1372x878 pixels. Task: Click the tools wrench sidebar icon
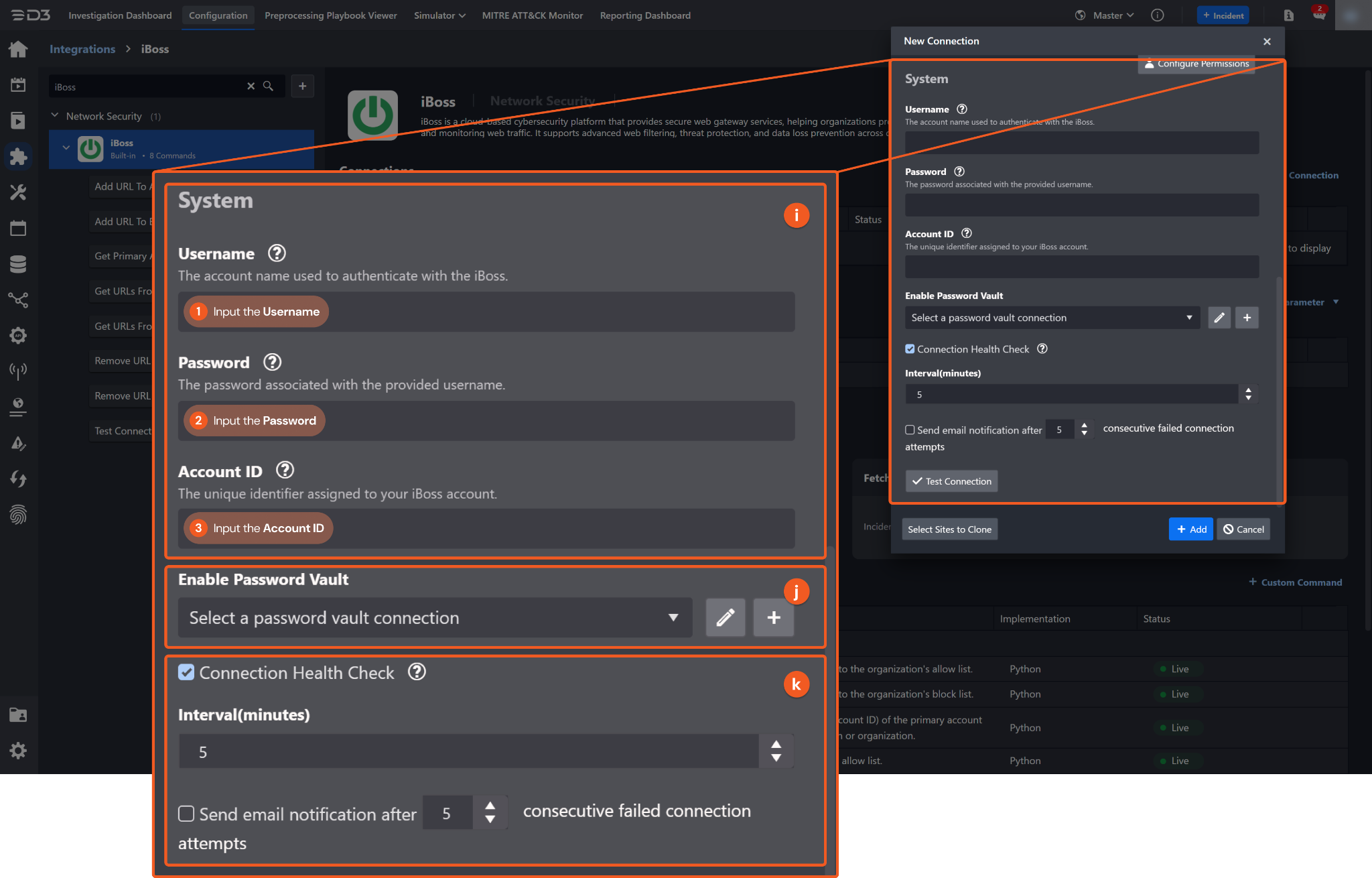tap(18, 192)
